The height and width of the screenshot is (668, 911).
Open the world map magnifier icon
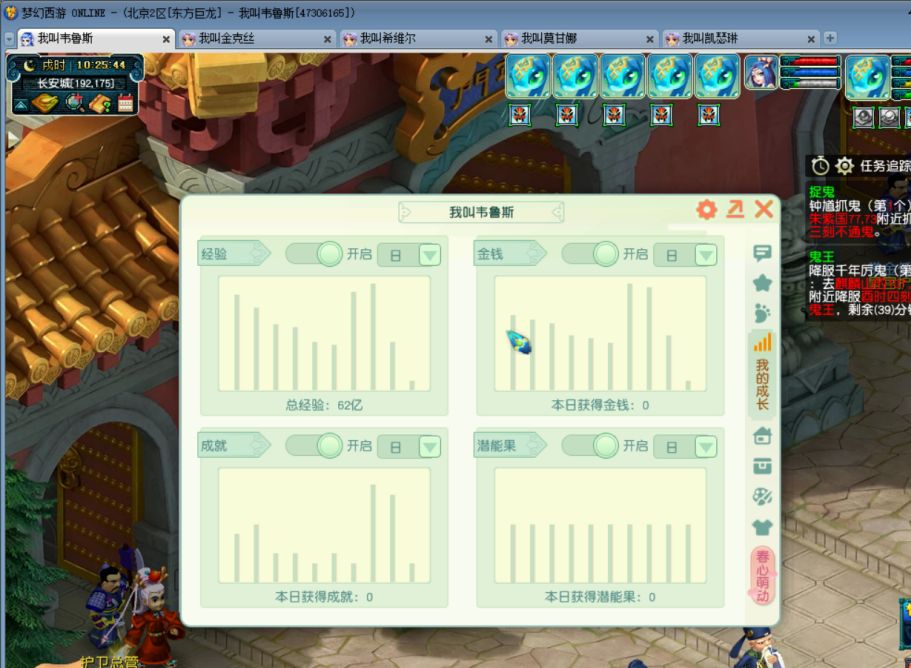pos(75,103)
